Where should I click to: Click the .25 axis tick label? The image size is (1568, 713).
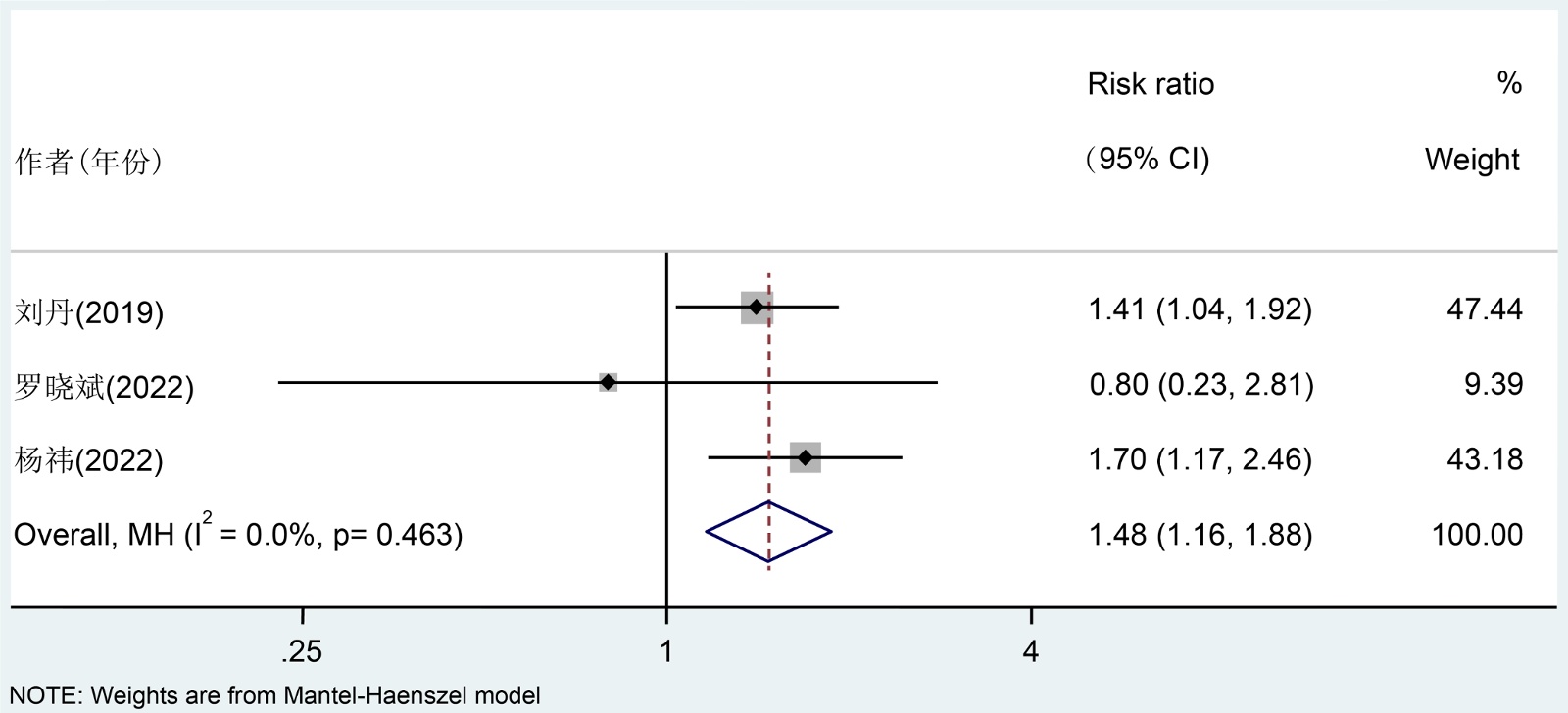point(301,651)
